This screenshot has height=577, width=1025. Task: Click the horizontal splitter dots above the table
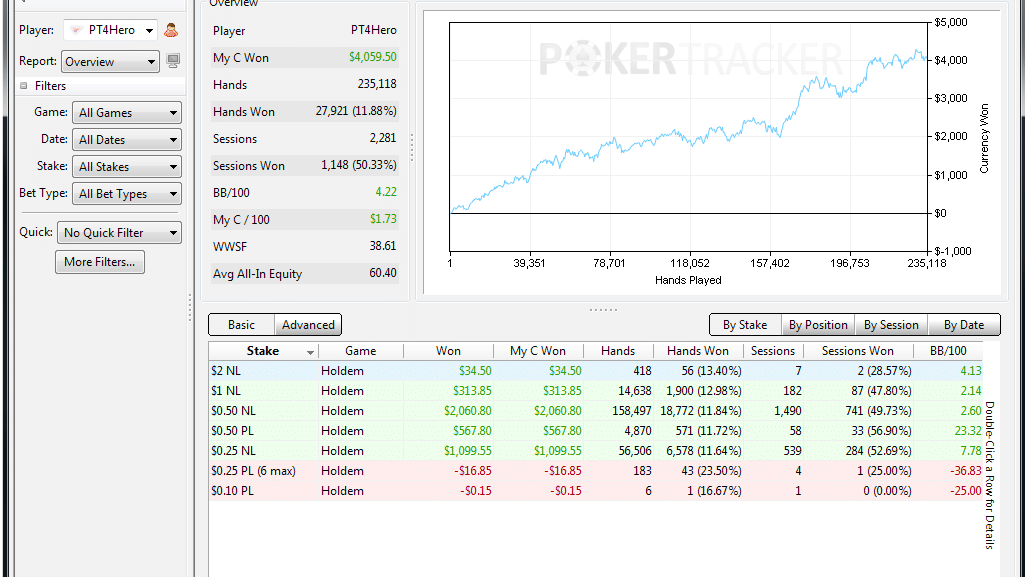(x=603, y=310)
